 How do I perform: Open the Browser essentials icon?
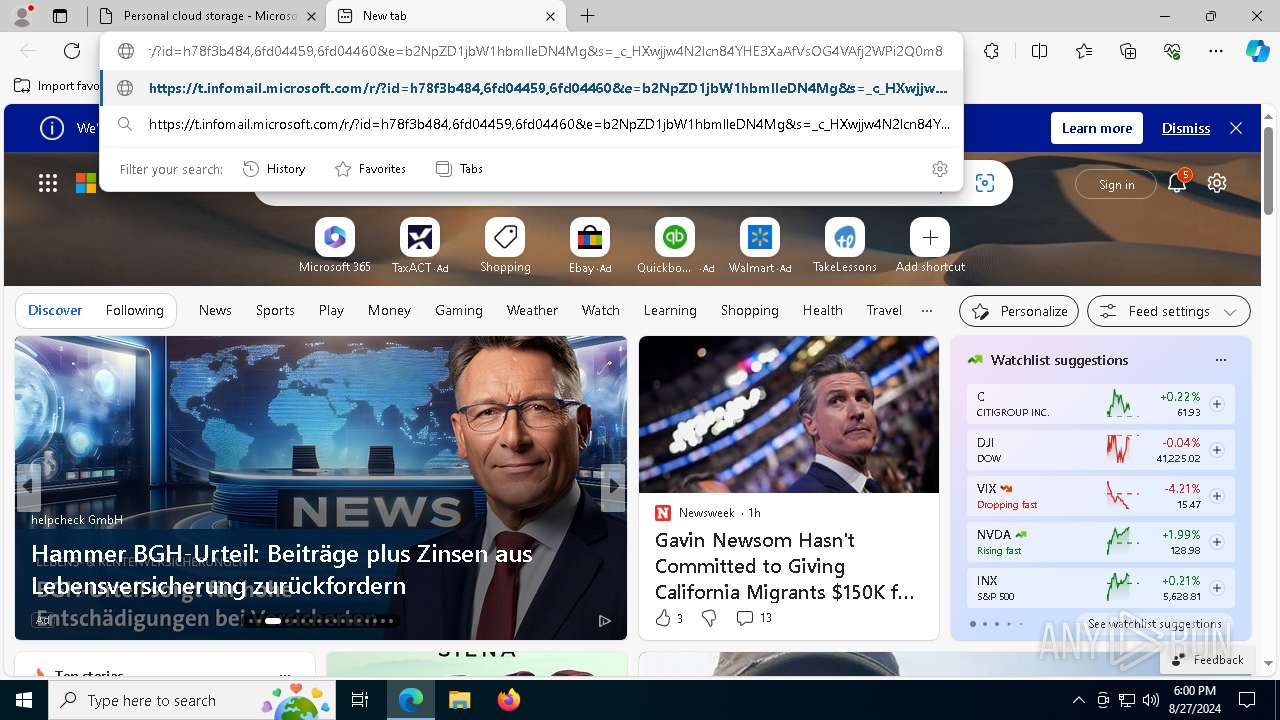pyautogui.click(x=1172, y=51)
